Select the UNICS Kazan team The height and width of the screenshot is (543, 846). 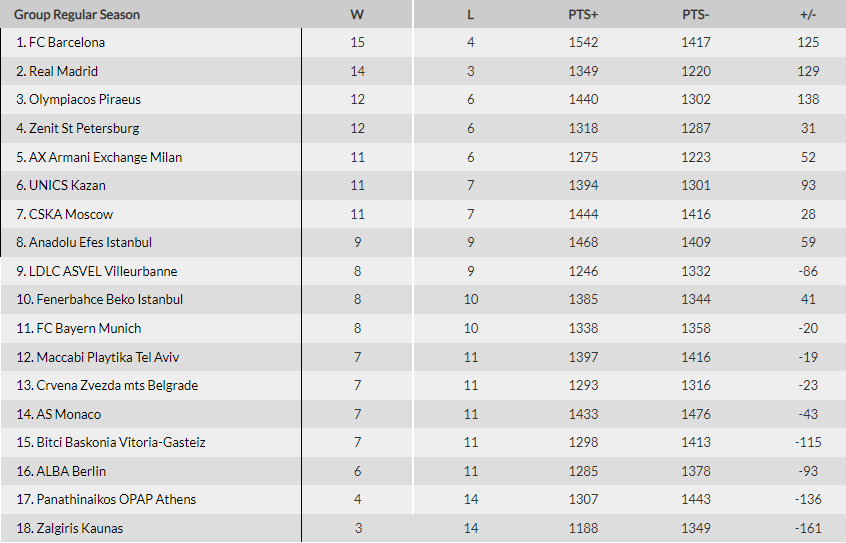67,186
